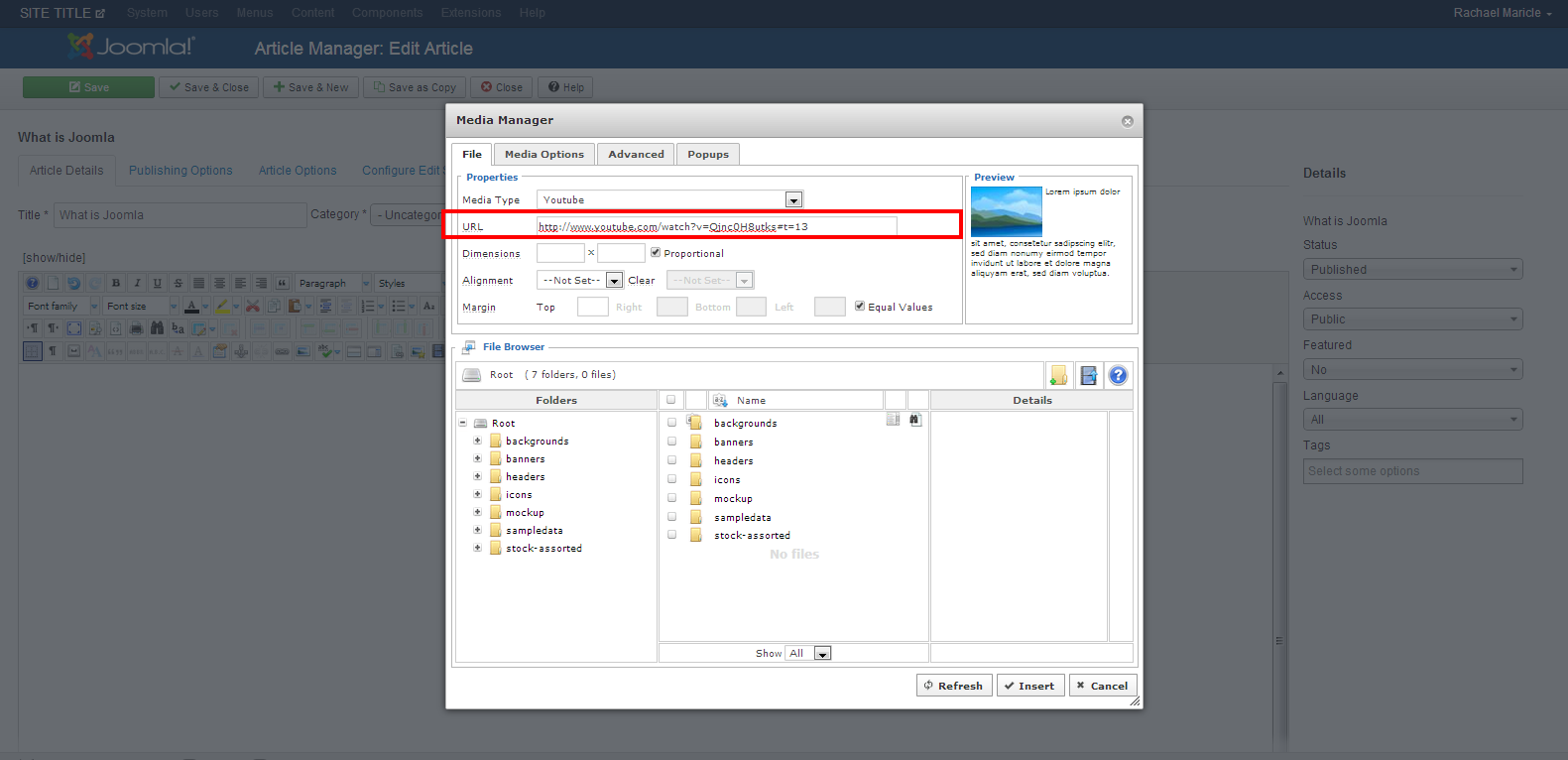Switch to the Advanced tab
The height and width of the screenshot is (760, 1568).
[x=636, y=154]
